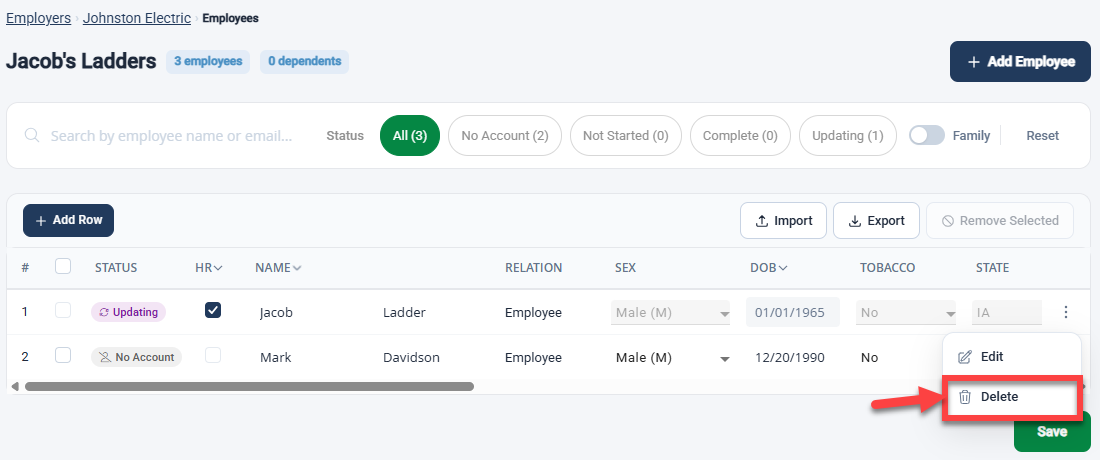Filter by Updating (1) status
Screen dimensions: 1100x460
click(847, 135)
